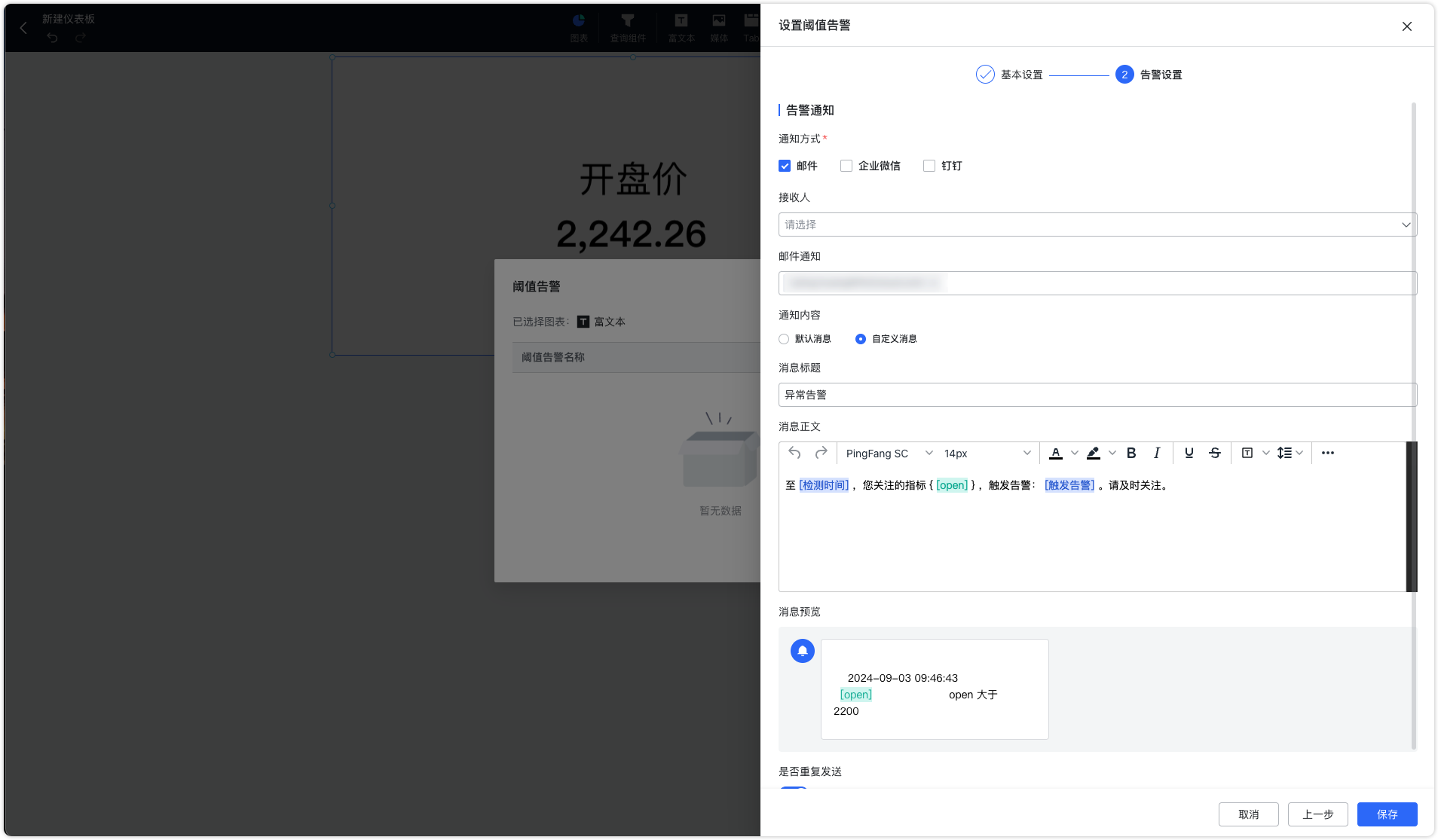
Task: Open the PingFang SC font family dropdown
Action: tap(888, 454)
